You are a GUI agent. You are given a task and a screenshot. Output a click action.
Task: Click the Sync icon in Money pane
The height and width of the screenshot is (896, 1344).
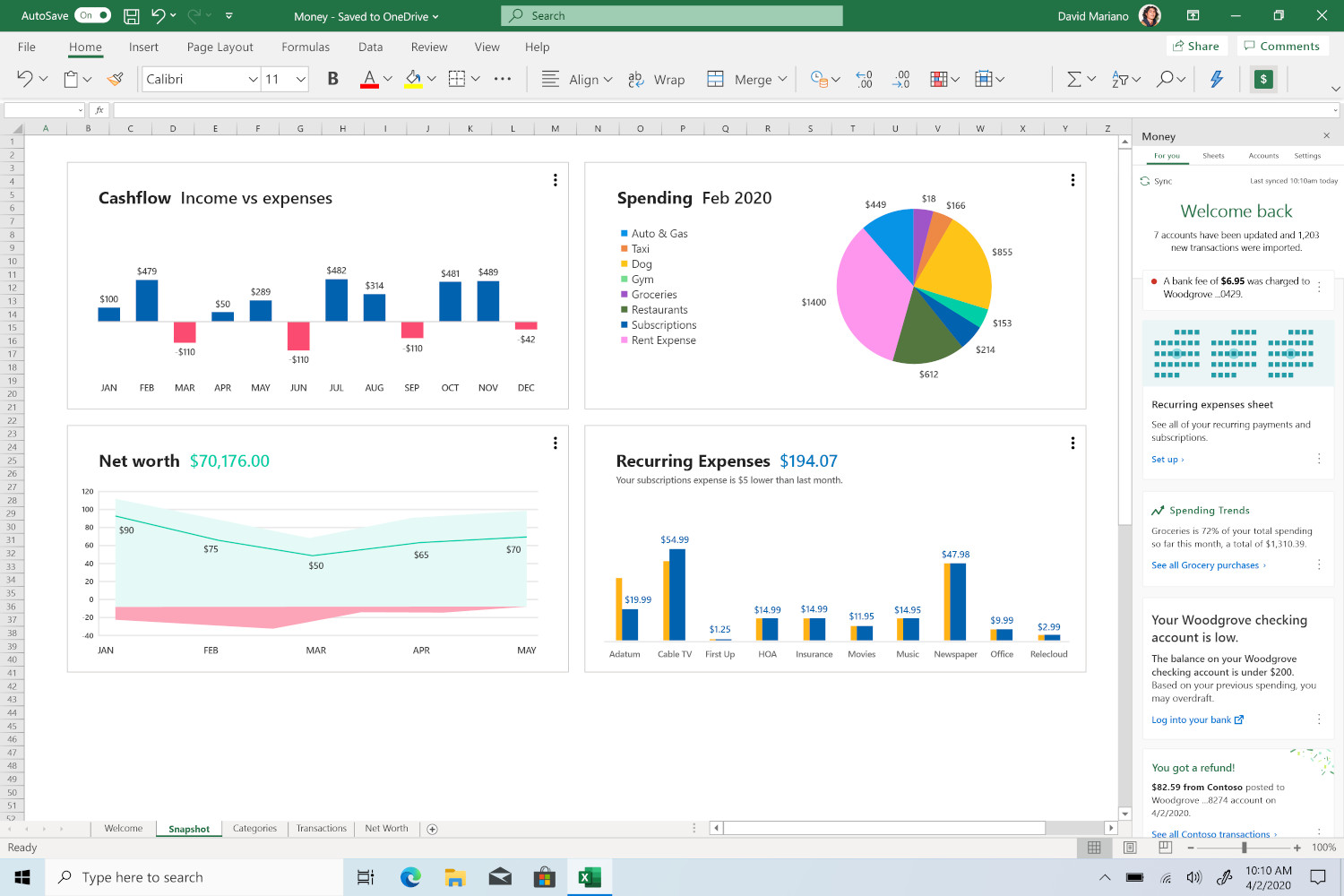tap(1145, 181)
